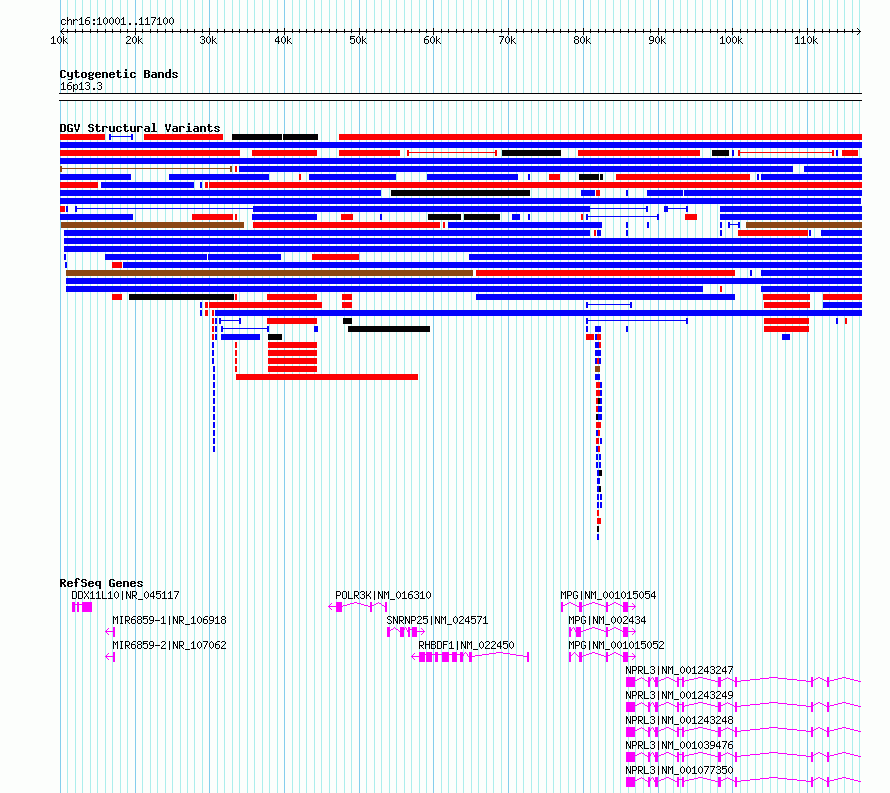Open the DDX11L10|NR_045117 gene label

point(125,595)
